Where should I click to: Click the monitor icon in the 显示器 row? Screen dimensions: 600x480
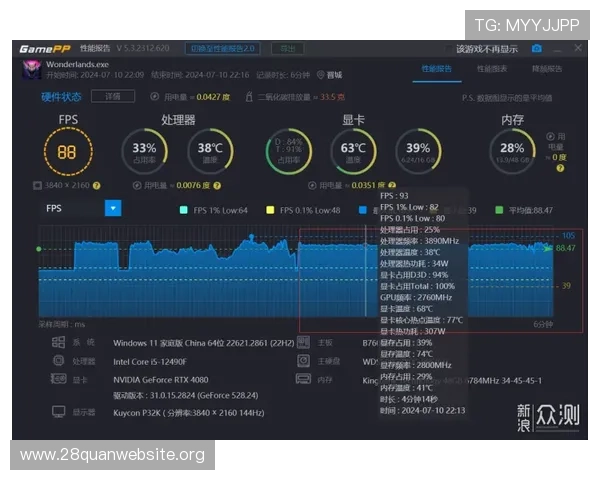59,412
